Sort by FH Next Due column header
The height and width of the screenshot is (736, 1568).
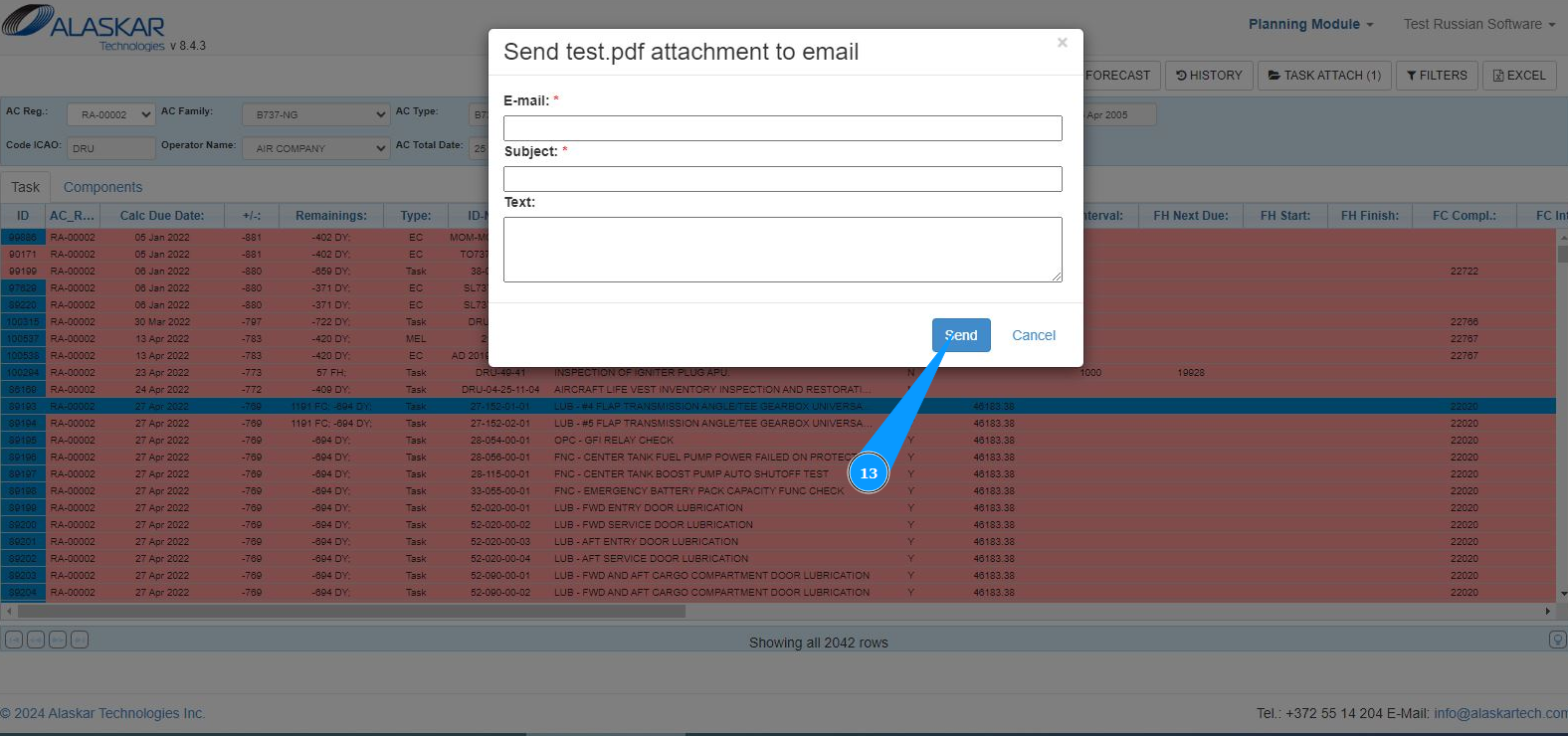coord(1191,216)
